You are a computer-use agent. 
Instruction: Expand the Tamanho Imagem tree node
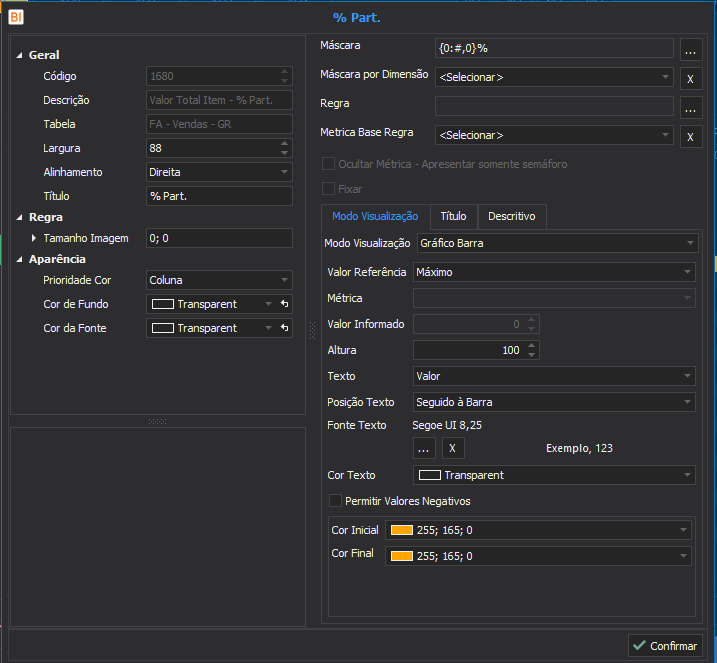pyautogui.click(x=34, y=238)
